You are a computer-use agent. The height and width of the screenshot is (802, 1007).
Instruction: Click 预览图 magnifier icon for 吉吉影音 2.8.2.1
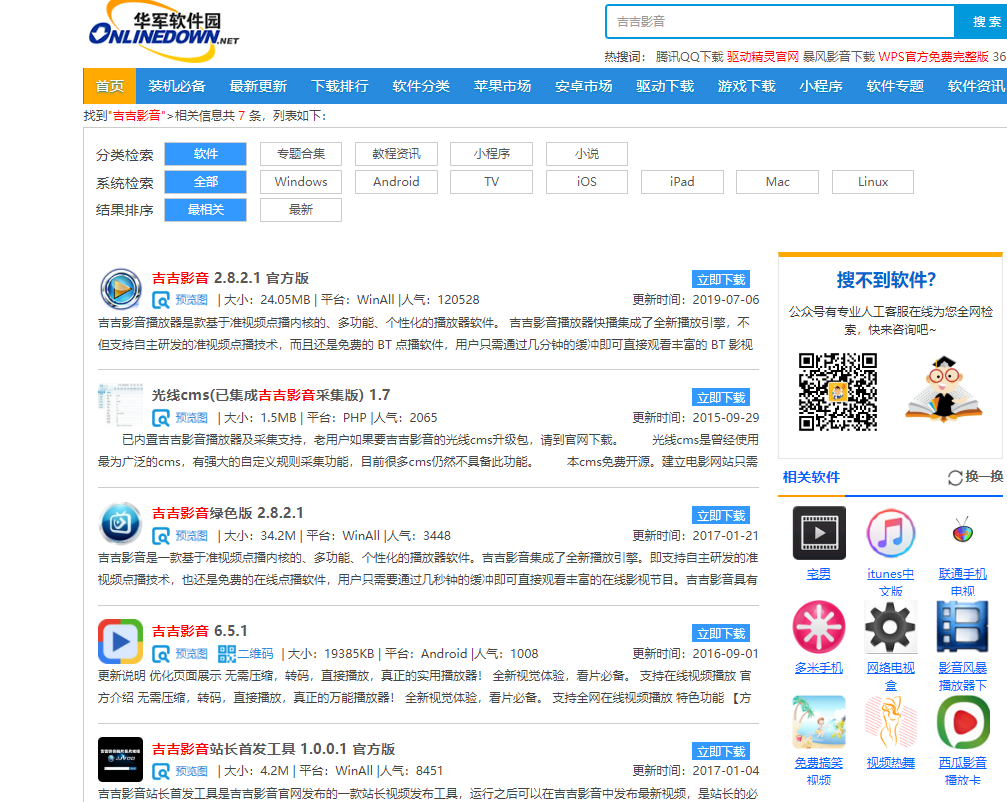[161, 300]
